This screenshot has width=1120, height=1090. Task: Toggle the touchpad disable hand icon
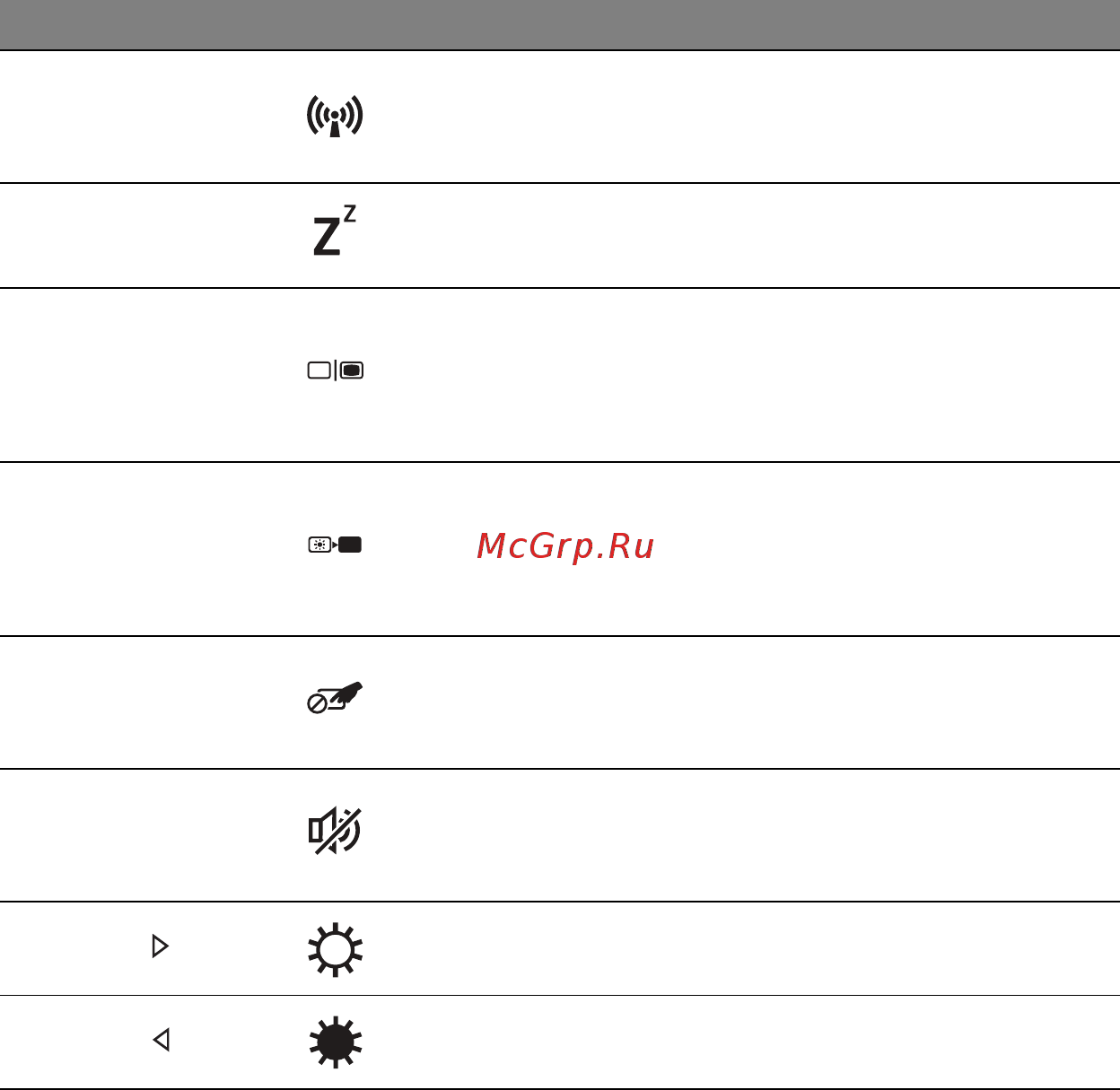coord(335,698)
